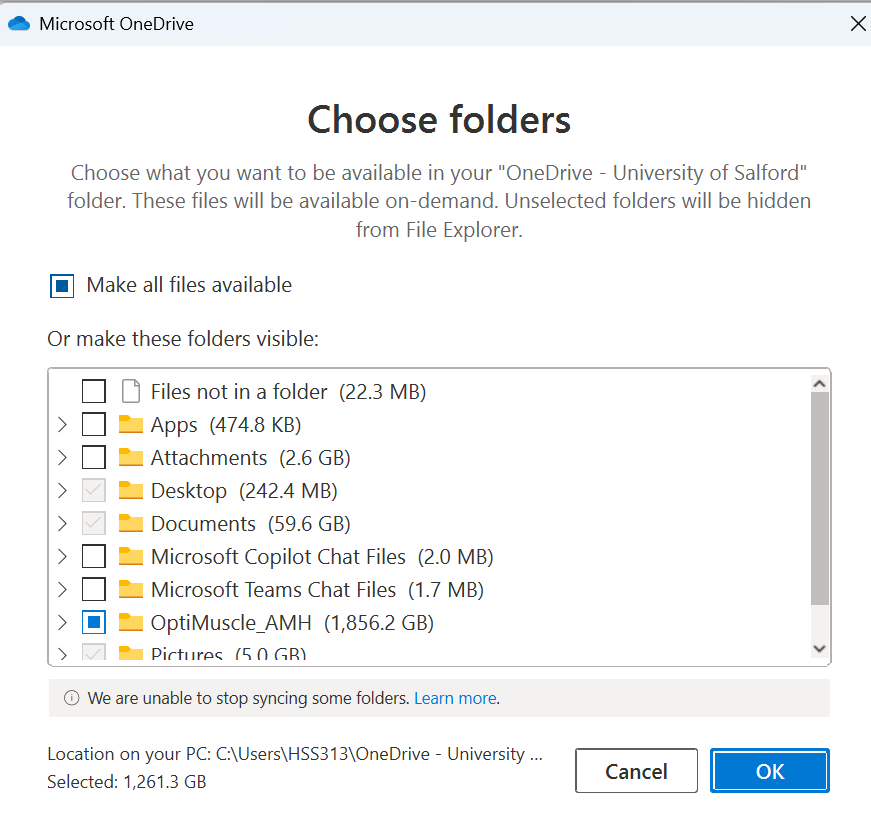Check the Files not in a folder checkbox
The width and height of the screenshot is (871, 828).
click(x=93, y=391)
